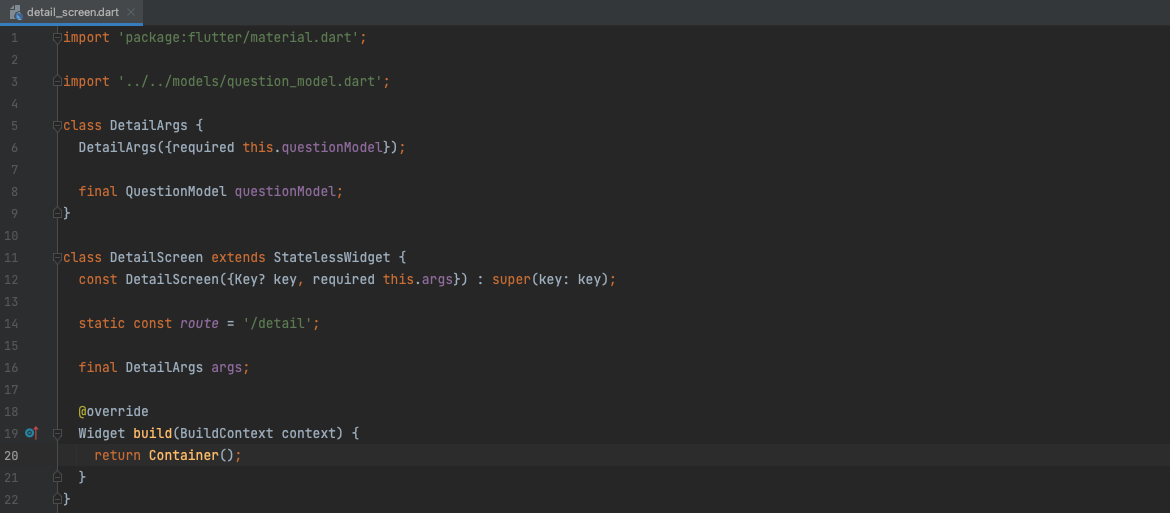Click the StatelessWidget class name
The width and height of the screenshot is (1170, 513).
coord(332,257)
